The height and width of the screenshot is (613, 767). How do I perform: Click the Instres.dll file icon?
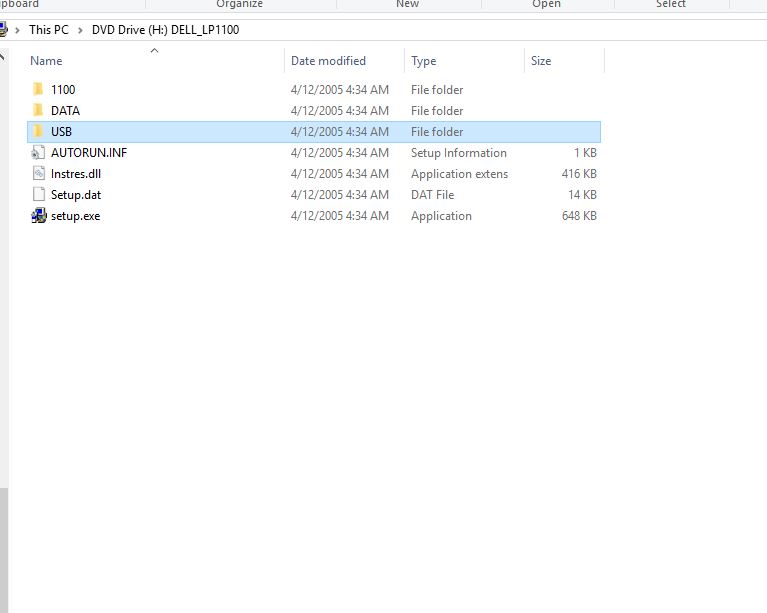pyautogui.click(x=38, y=174)
